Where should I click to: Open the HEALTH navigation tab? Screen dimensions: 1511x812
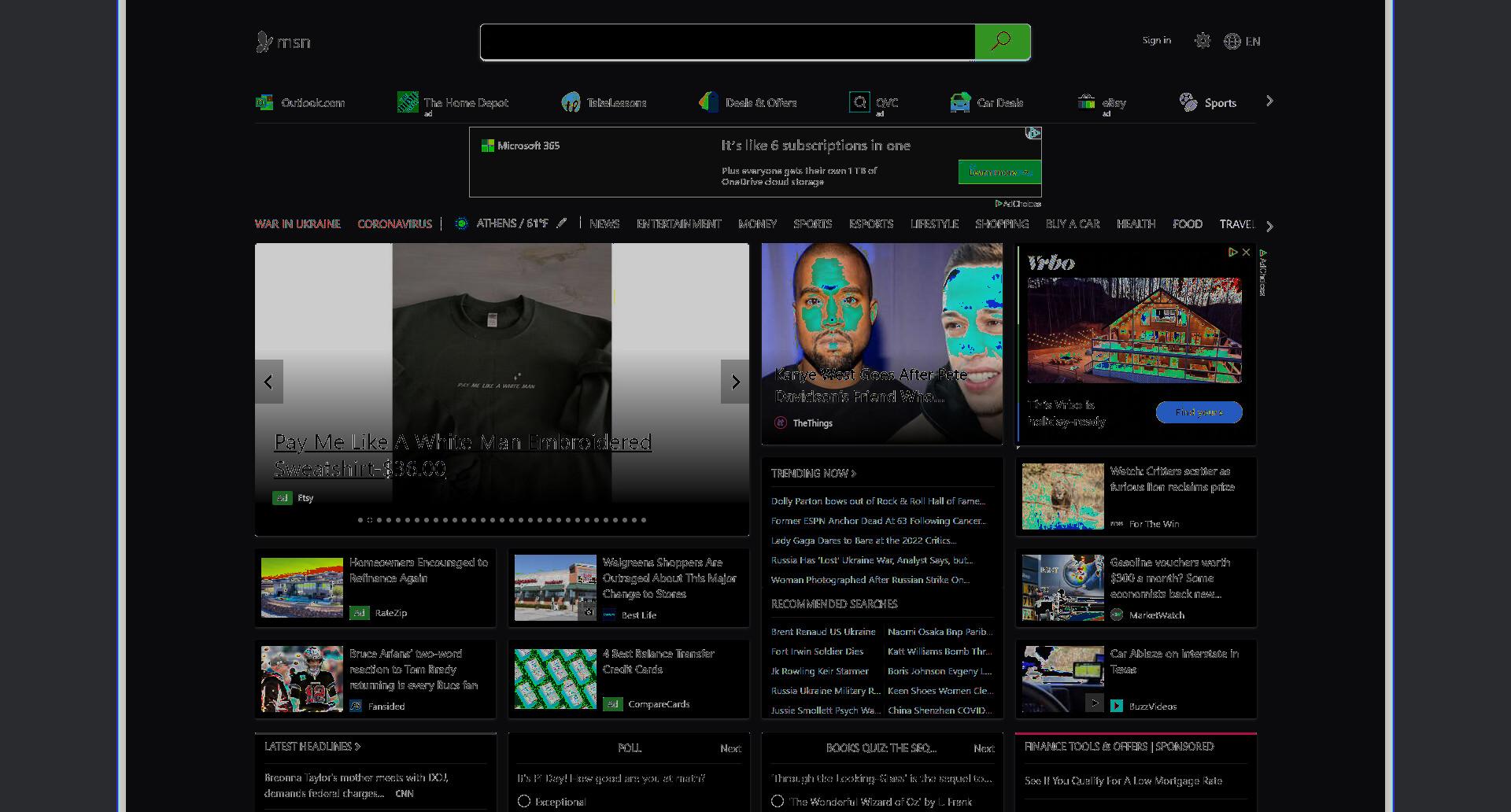tap(1136, 223)
